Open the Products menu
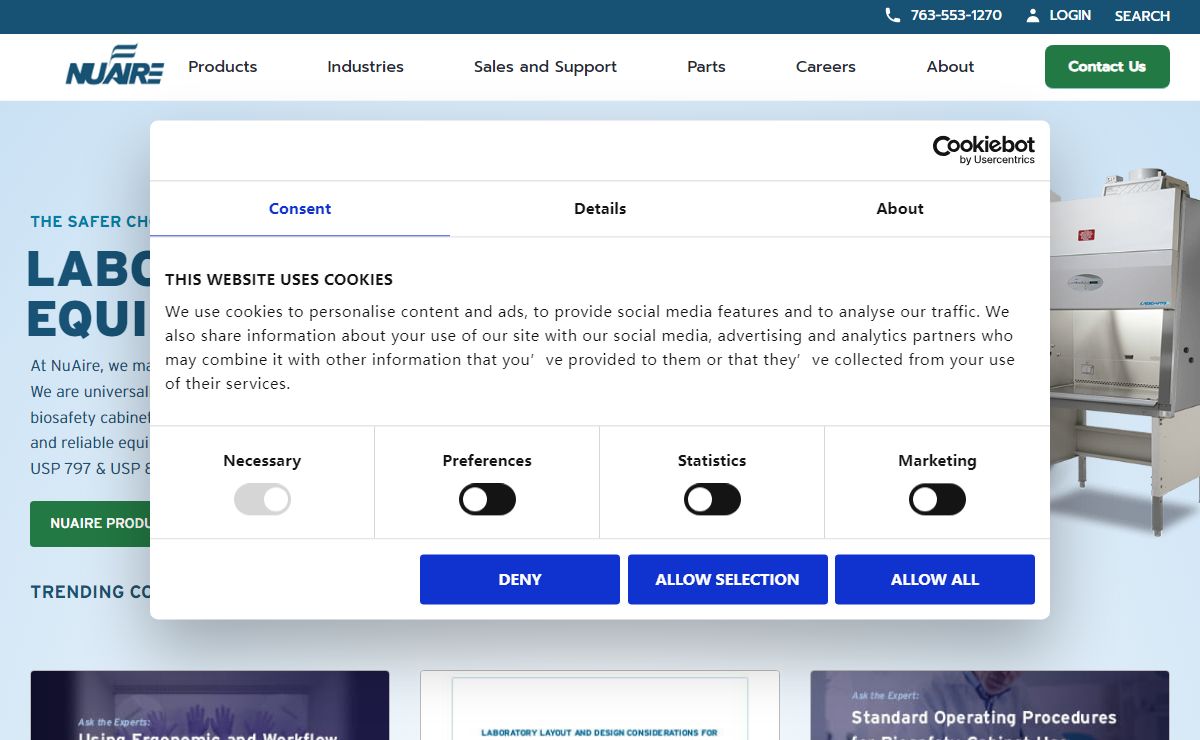 click(x=223, y=66)
